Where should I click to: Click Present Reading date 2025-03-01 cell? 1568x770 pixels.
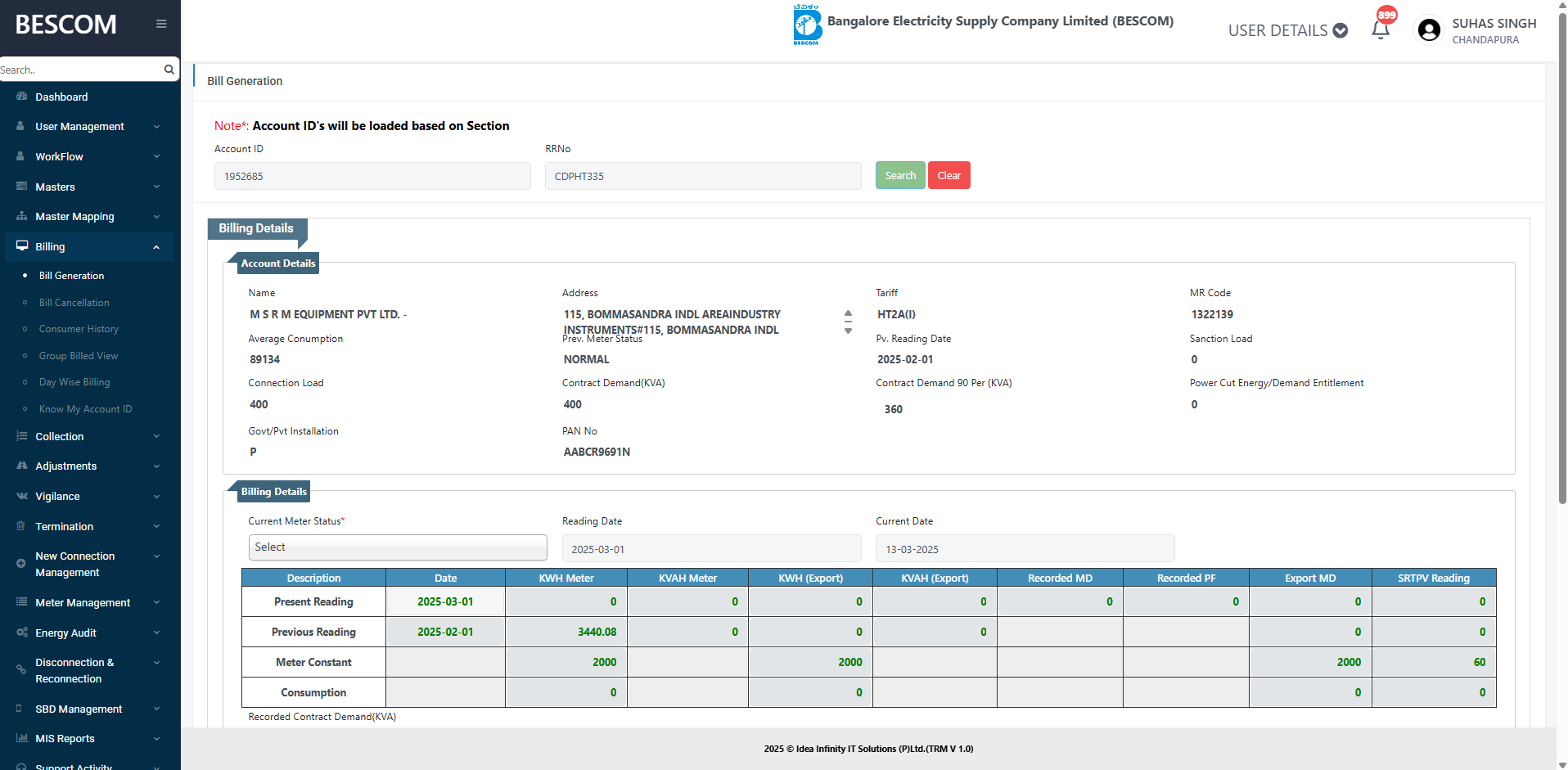tap(445, 601)
